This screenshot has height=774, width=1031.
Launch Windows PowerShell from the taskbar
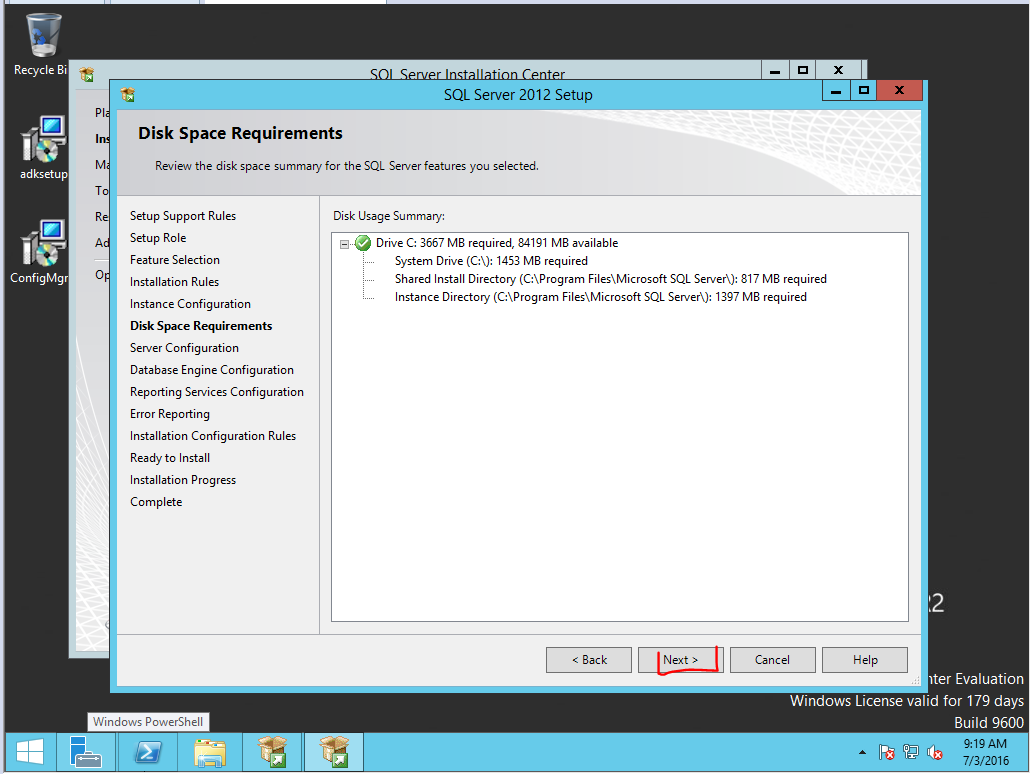(x=147, y=752)
